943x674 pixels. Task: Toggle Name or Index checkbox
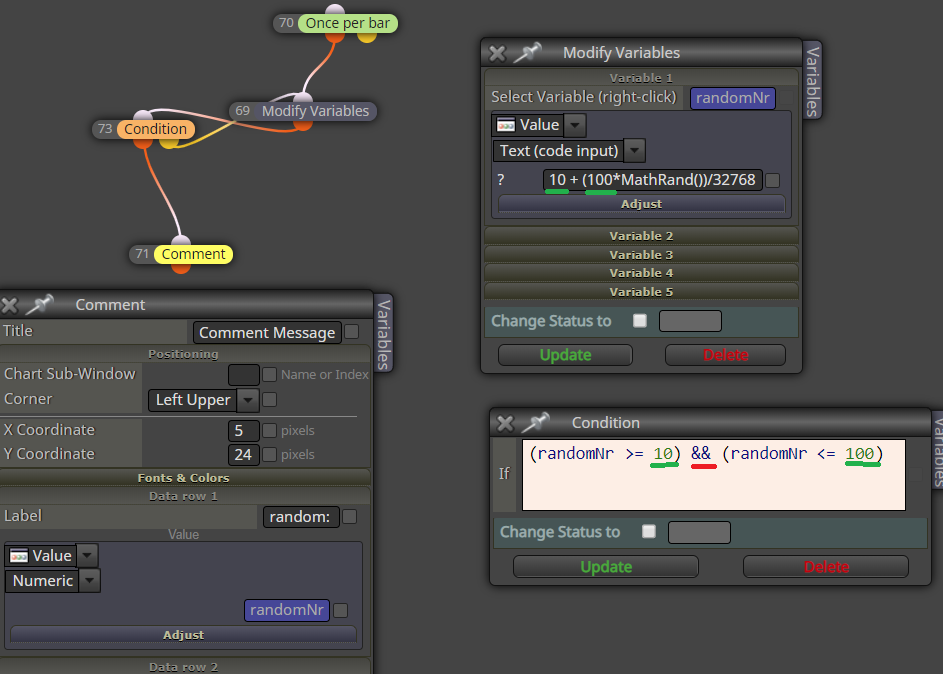[x=269, y=375]
